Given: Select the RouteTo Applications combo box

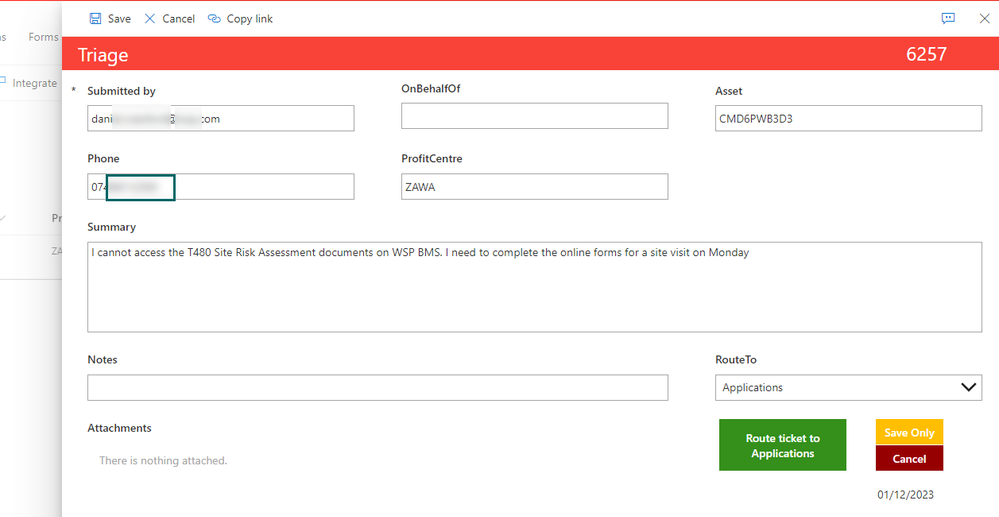Looking at the screenshot, I should click(848, 388).
